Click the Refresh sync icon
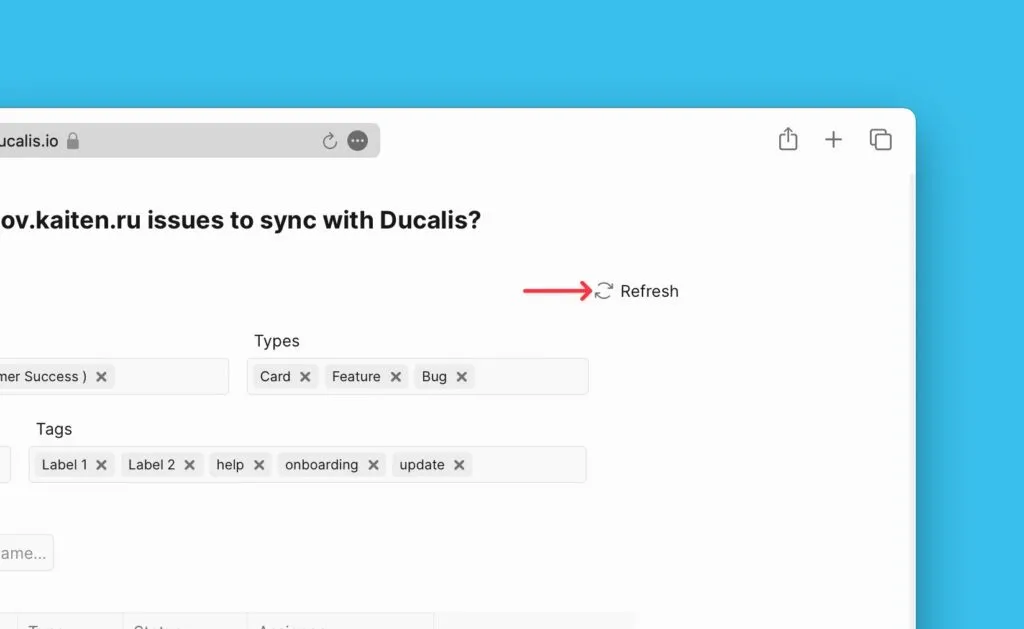The height and width of the screenshot is (629, 1024). coord(604,291)
